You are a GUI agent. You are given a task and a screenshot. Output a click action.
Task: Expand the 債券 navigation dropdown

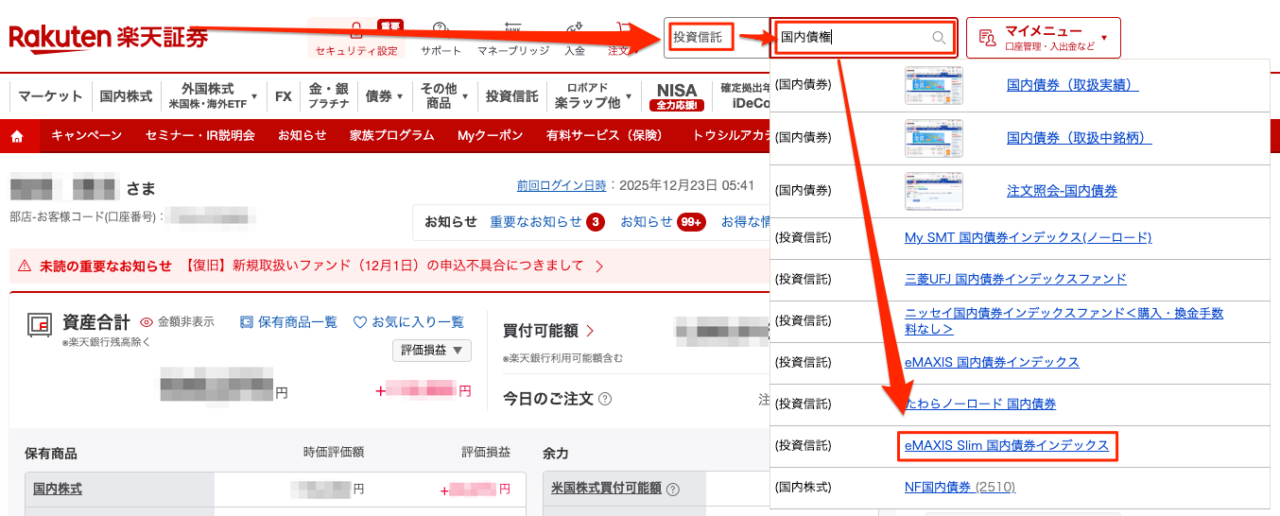click(384, 96)
